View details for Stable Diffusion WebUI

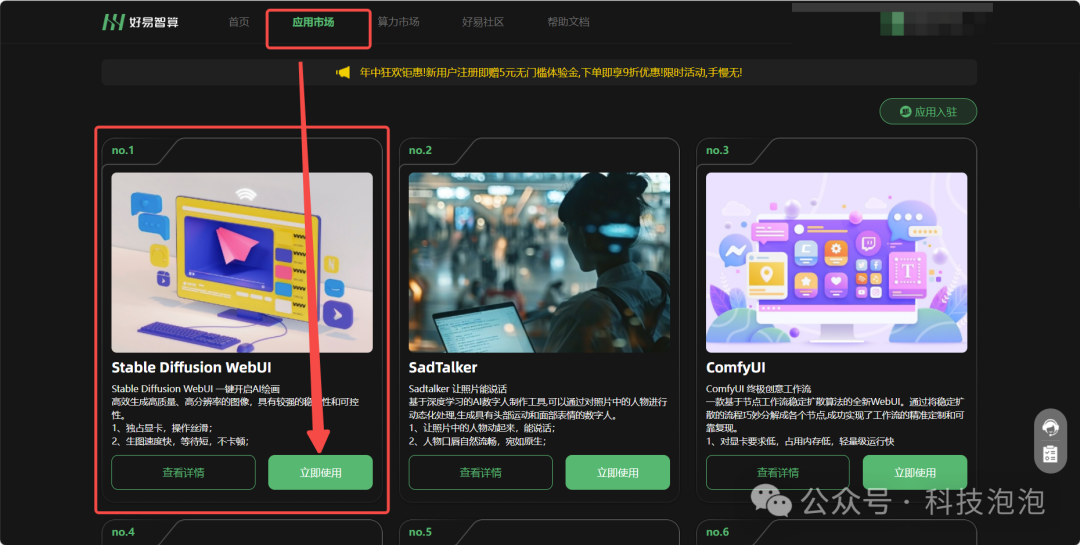183,473
